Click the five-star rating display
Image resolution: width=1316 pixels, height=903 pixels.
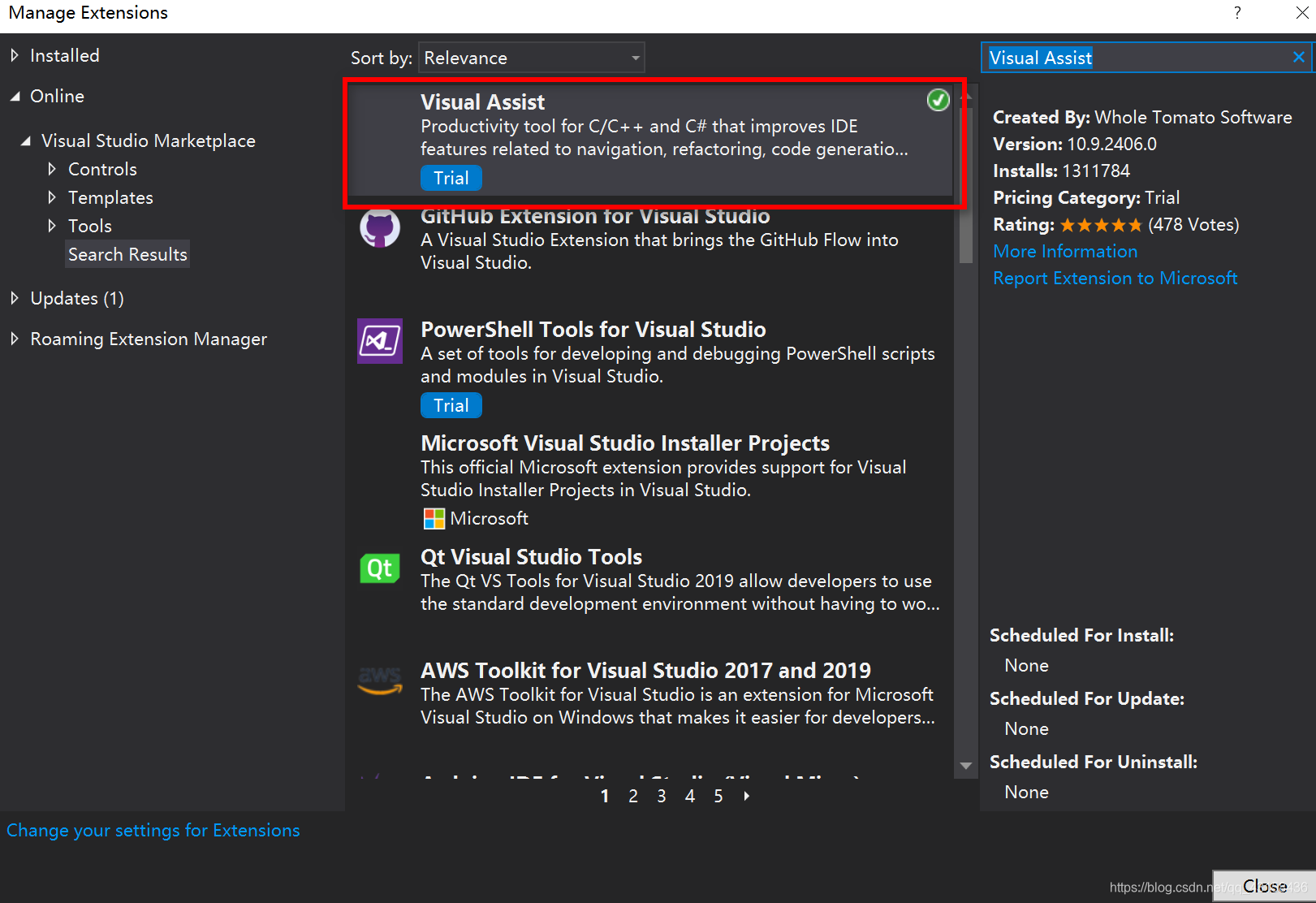point(1101,225)
